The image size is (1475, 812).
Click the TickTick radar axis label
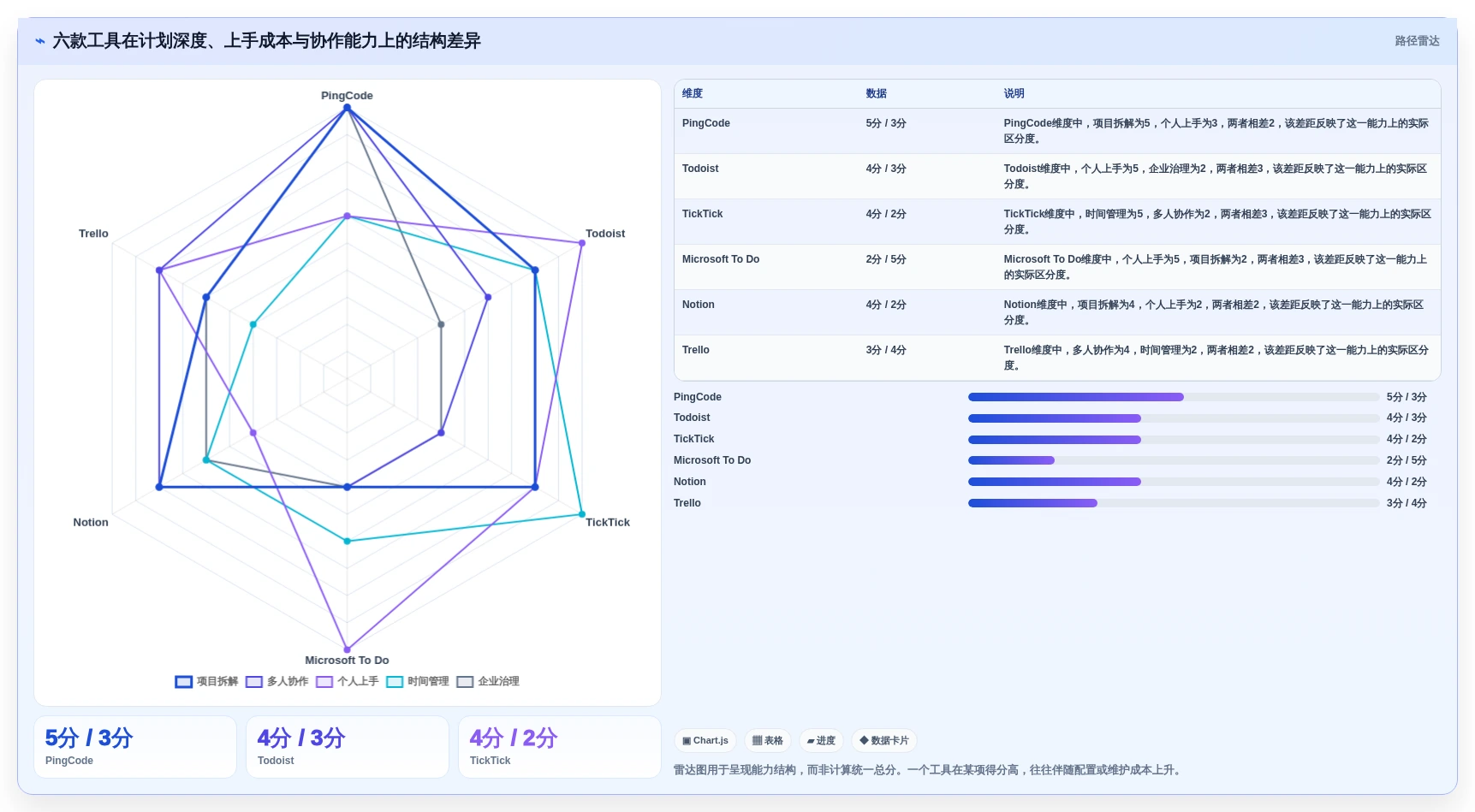[608, 523]
